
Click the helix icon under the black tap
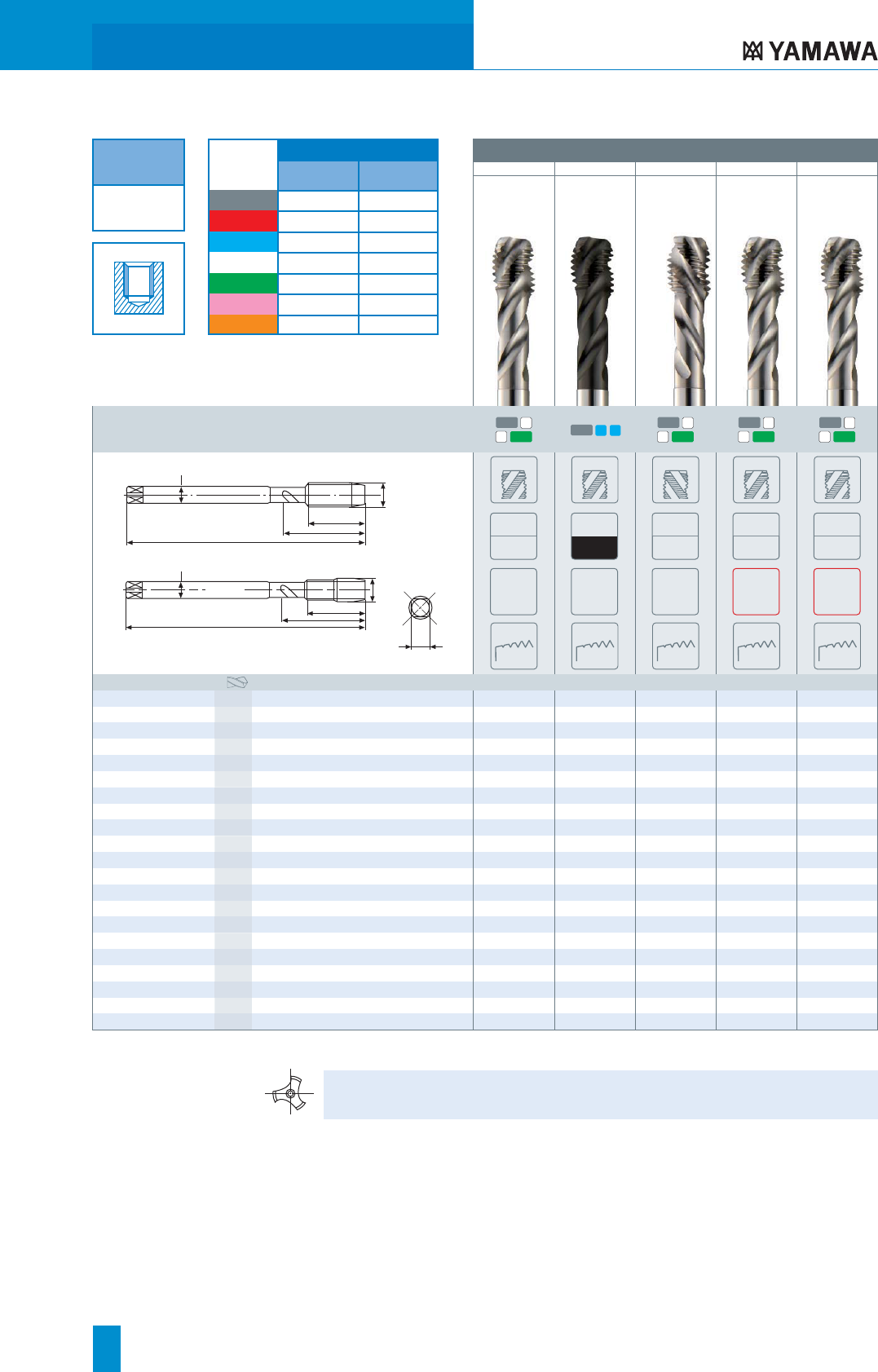[x=594, y=479]
